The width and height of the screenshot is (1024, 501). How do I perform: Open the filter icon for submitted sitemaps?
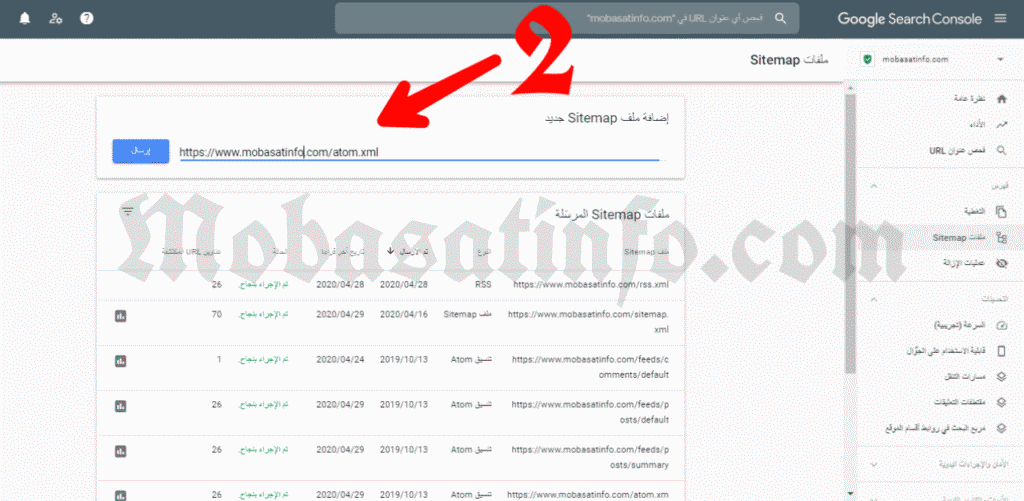coord(127,211)
